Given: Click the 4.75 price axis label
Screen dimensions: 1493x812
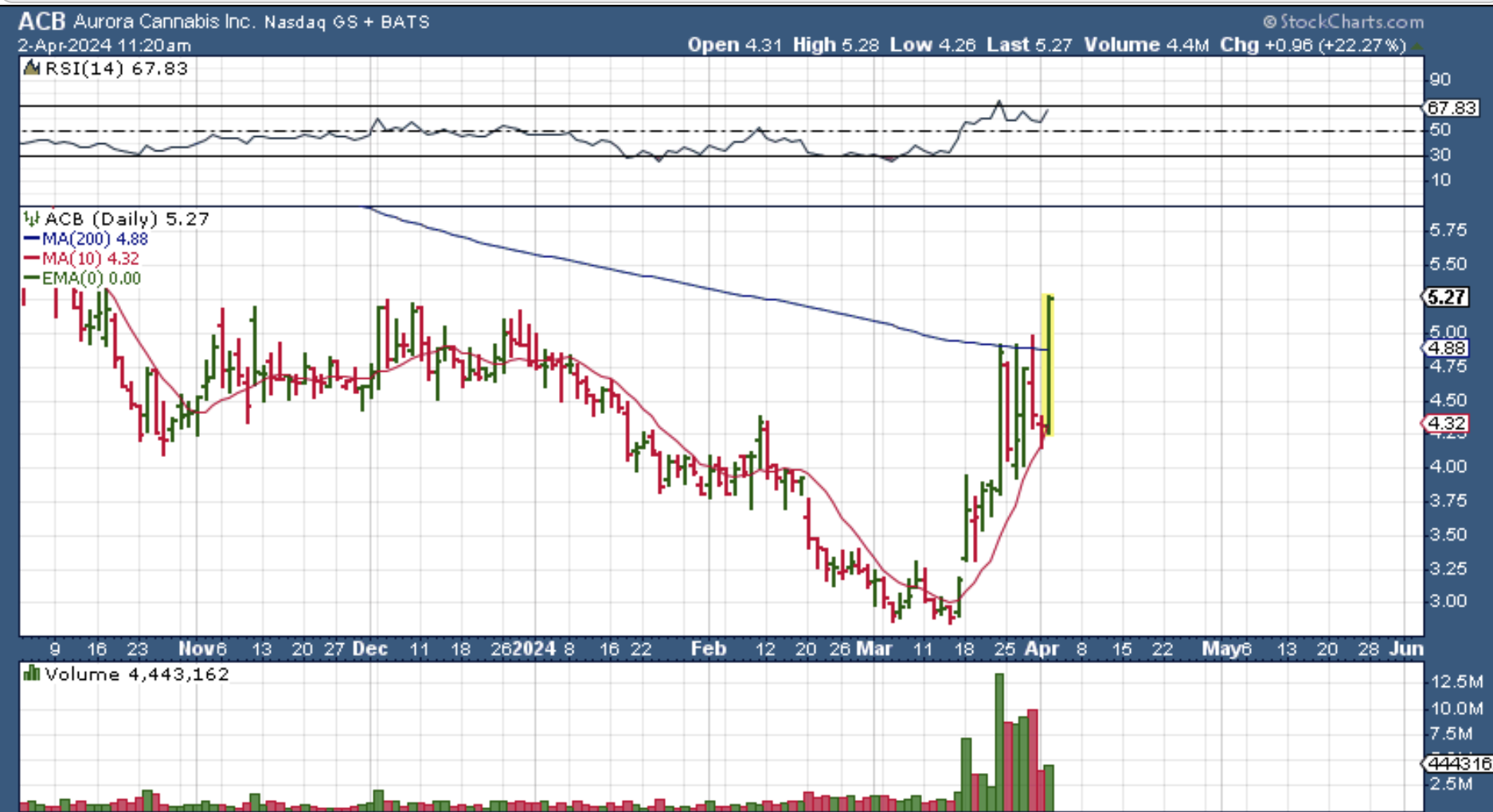Looking at the screenshot, I should pyautogui.click(x=1448, y=366).
